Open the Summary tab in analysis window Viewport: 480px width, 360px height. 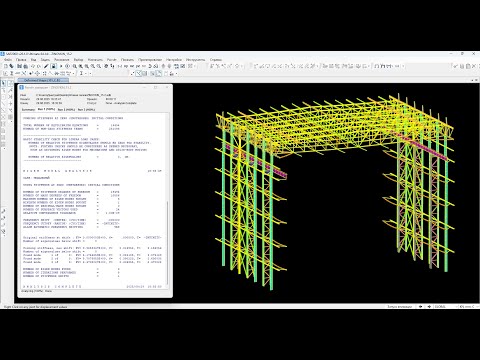(x=28, y=109)
